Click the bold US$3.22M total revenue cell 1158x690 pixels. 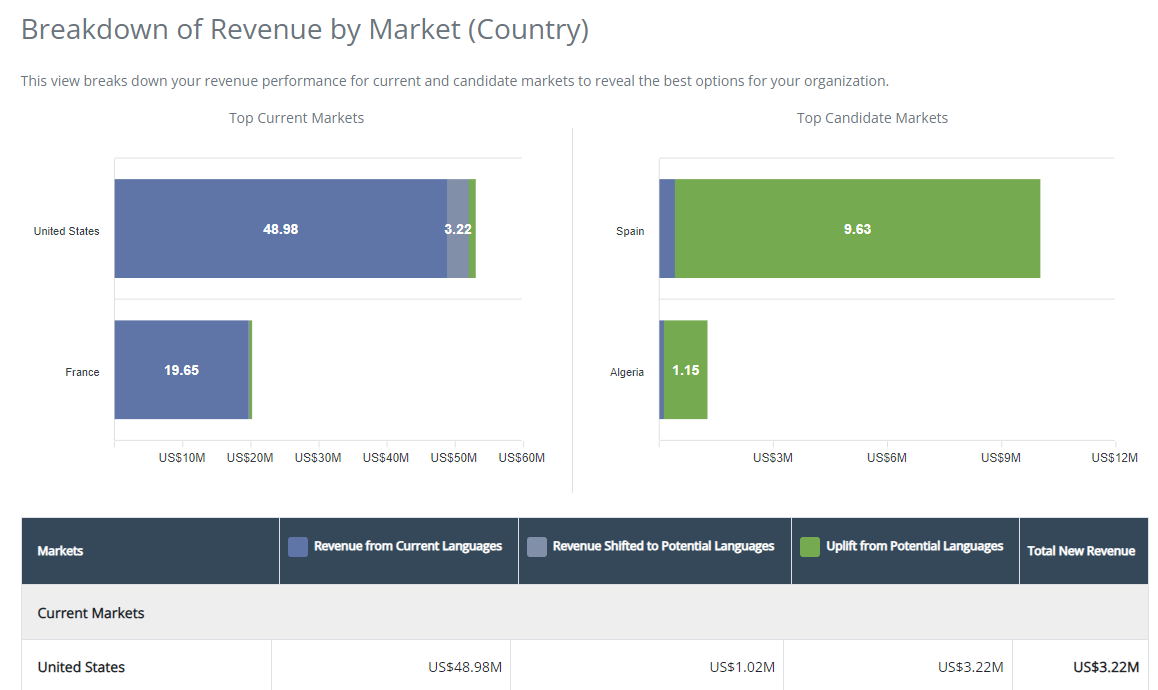click(x=1105, y=667)
